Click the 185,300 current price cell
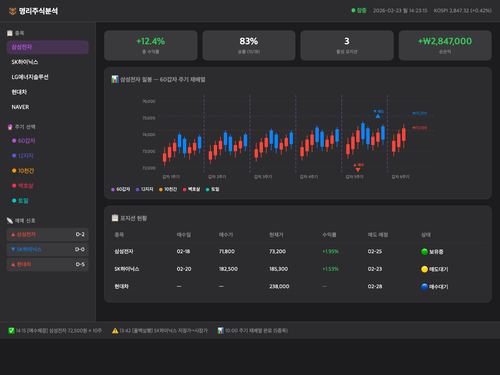500x375 pixels. point(279,269)
